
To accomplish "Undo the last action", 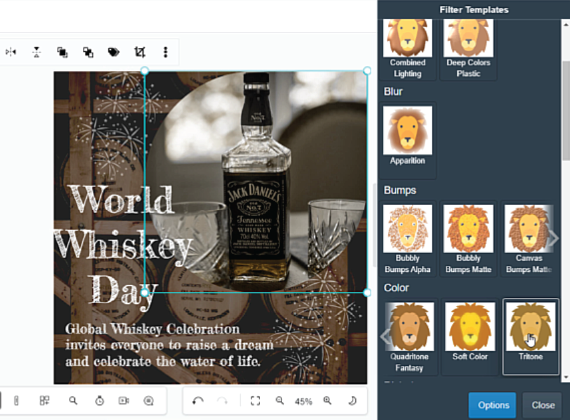I will 198,401.
